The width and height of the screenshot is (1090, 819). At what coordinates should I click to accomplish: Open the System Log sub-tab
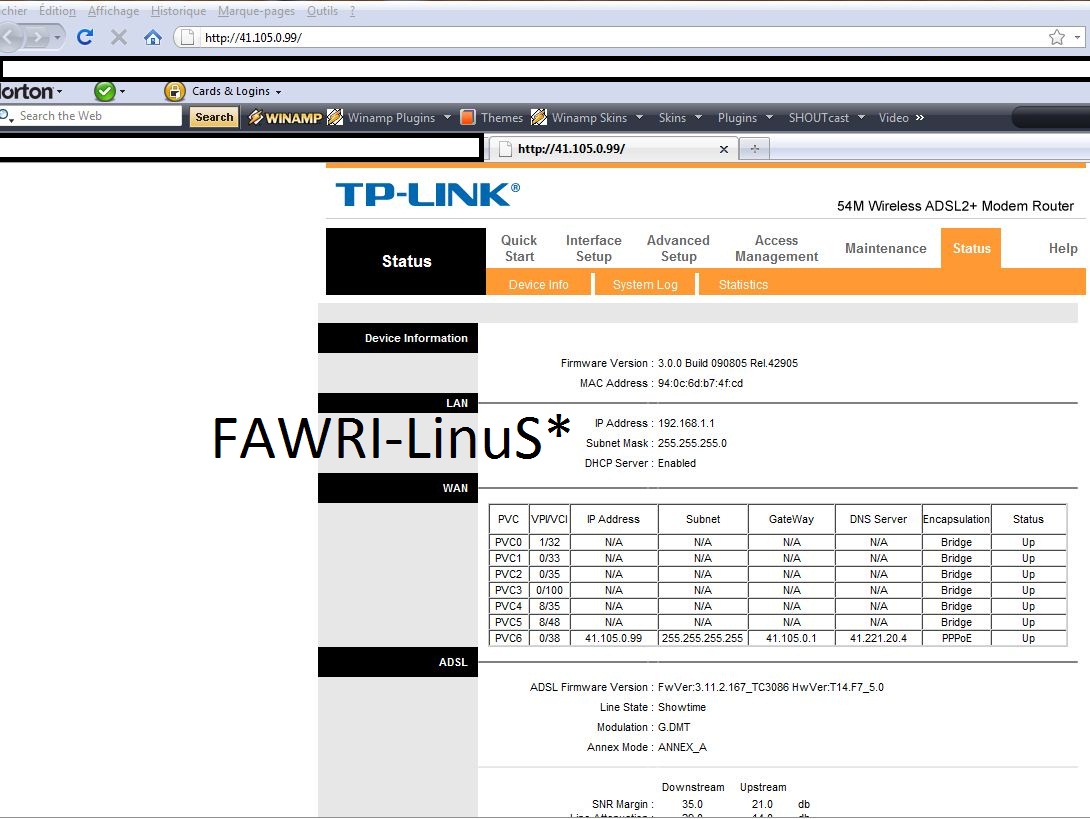click(x=645, y=285)
